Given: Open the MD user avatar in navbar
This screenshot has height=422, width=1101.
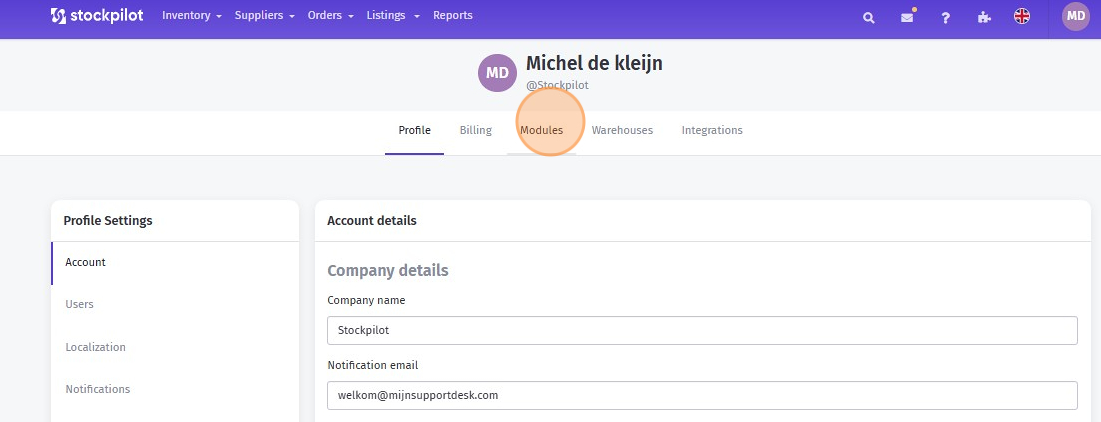Looking at the screenshot, I should pyautogui.click(x=1076, y=16).
